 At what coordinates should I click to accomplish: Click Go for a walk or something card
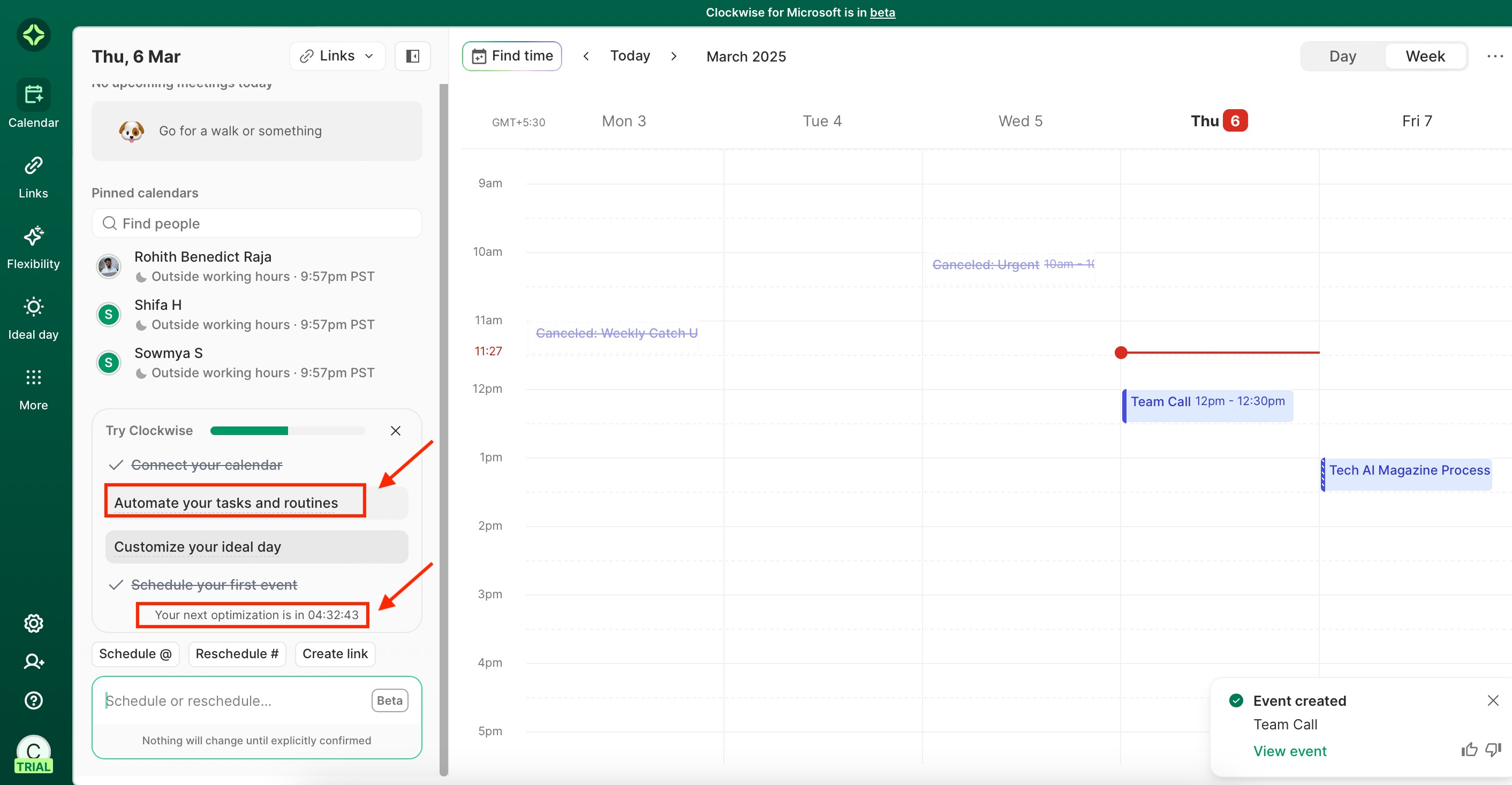256,131
